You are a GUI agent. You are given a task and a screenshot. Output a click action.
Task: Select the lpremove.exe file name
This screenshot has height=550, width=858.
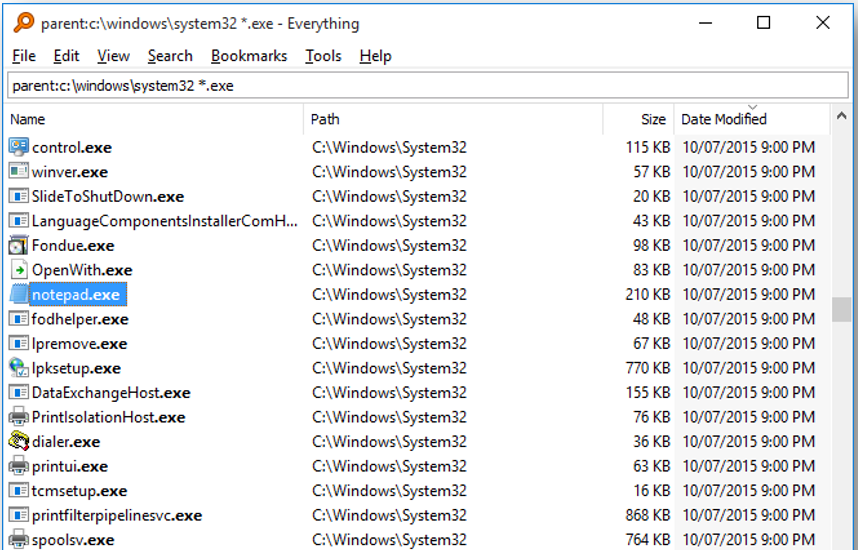click(79, 344)
